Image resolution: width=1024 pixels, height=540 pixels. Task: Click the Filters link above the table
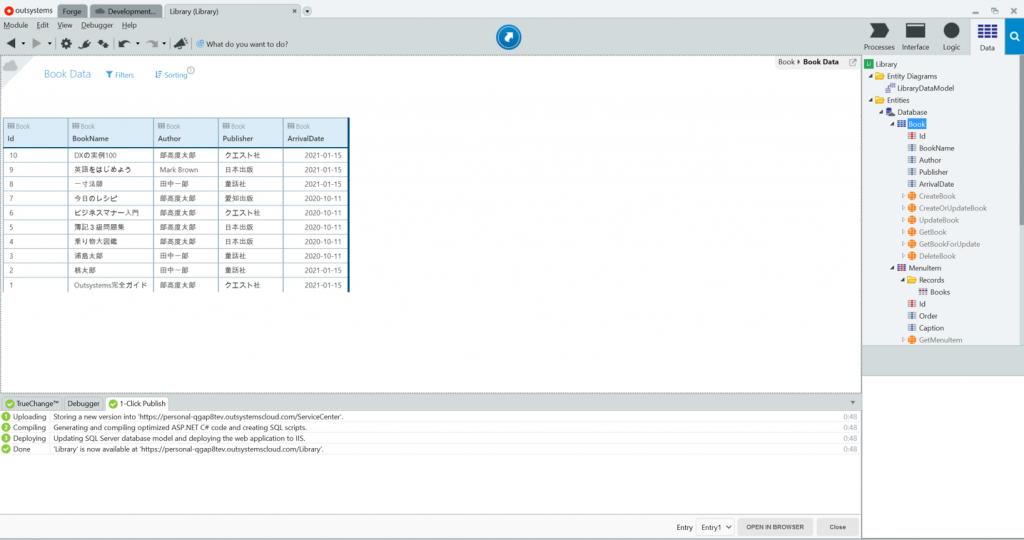click(120, 75)
